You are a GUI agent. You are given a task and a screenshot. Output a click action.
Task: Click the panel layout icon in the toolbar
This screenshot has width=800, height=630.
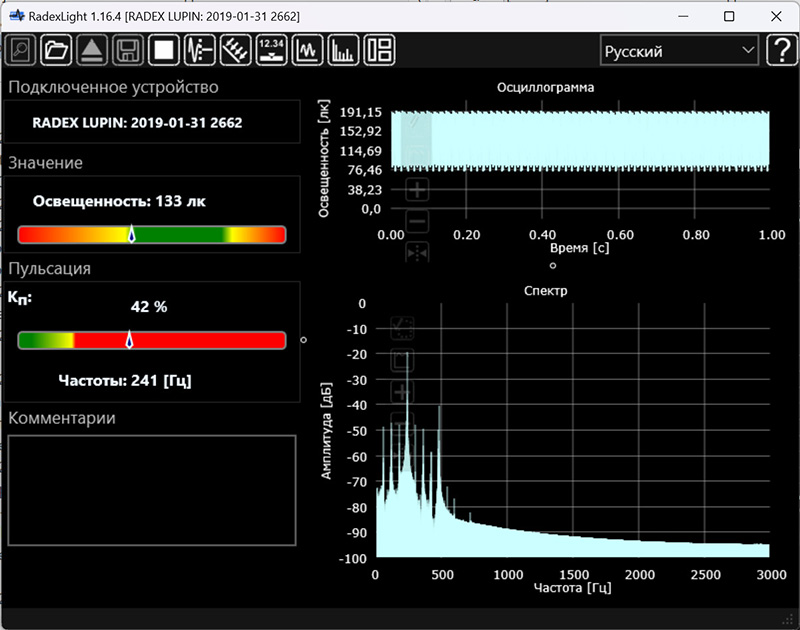(379, 50)
